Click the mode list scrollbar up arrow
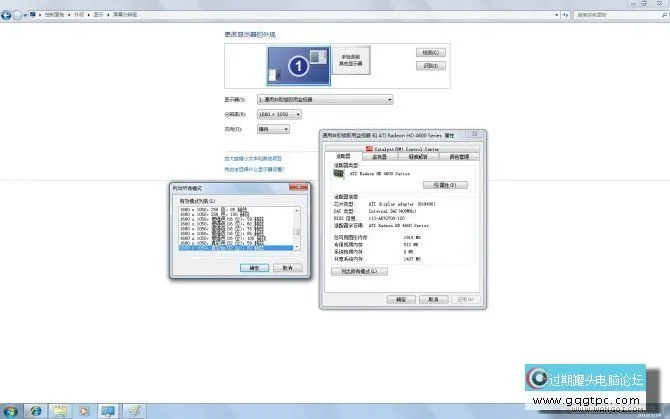Screen dimensions: 670x419 (297, 211)
